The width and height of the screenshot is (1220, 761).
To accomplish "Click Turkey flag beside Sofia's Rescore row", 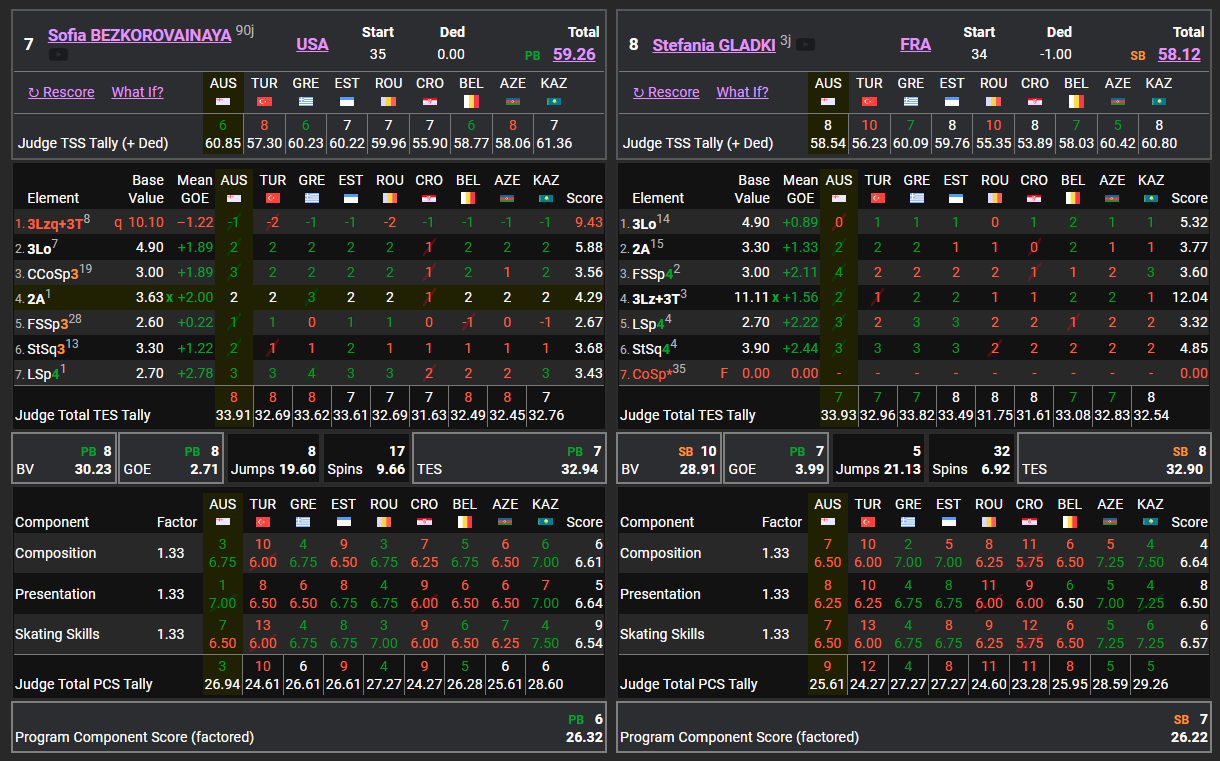I will tap(264, 101).
